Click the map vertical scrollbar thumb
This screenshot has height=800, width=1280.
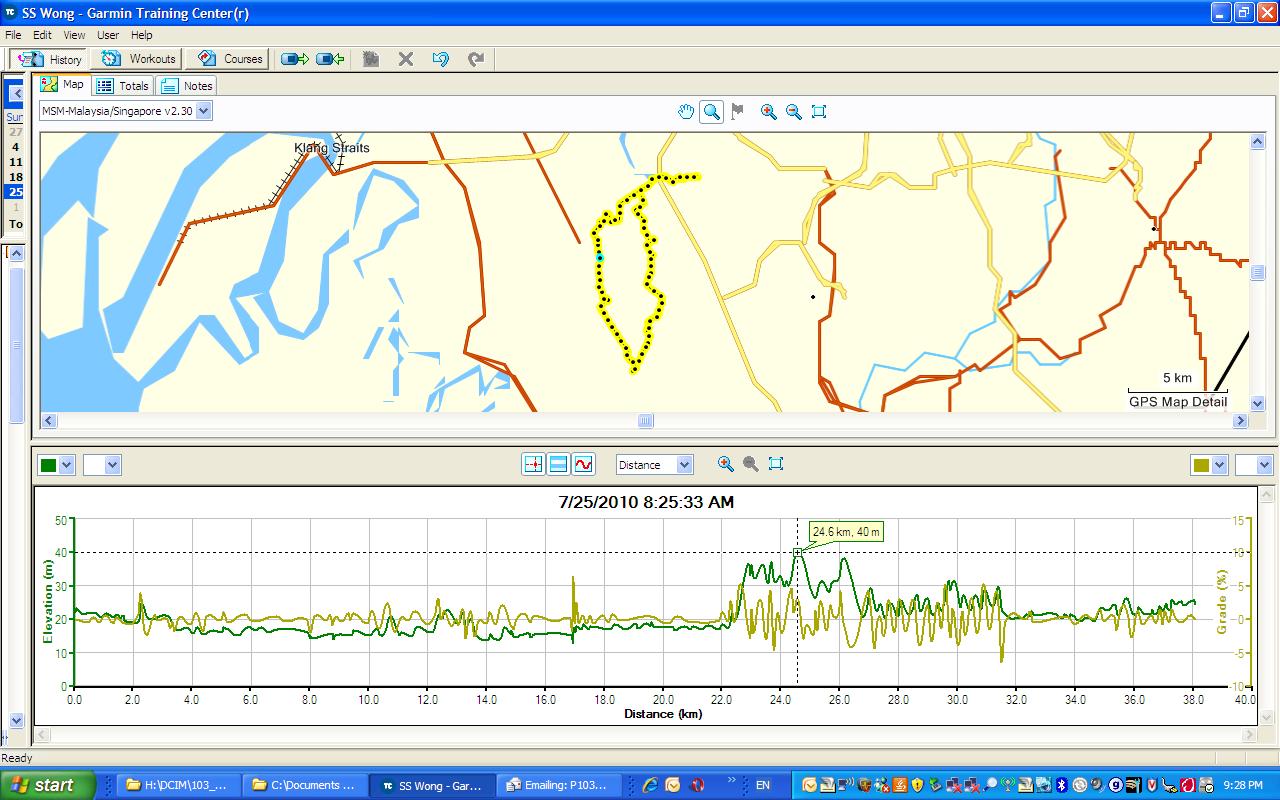pyautogui.click(x=1258, y=274)
